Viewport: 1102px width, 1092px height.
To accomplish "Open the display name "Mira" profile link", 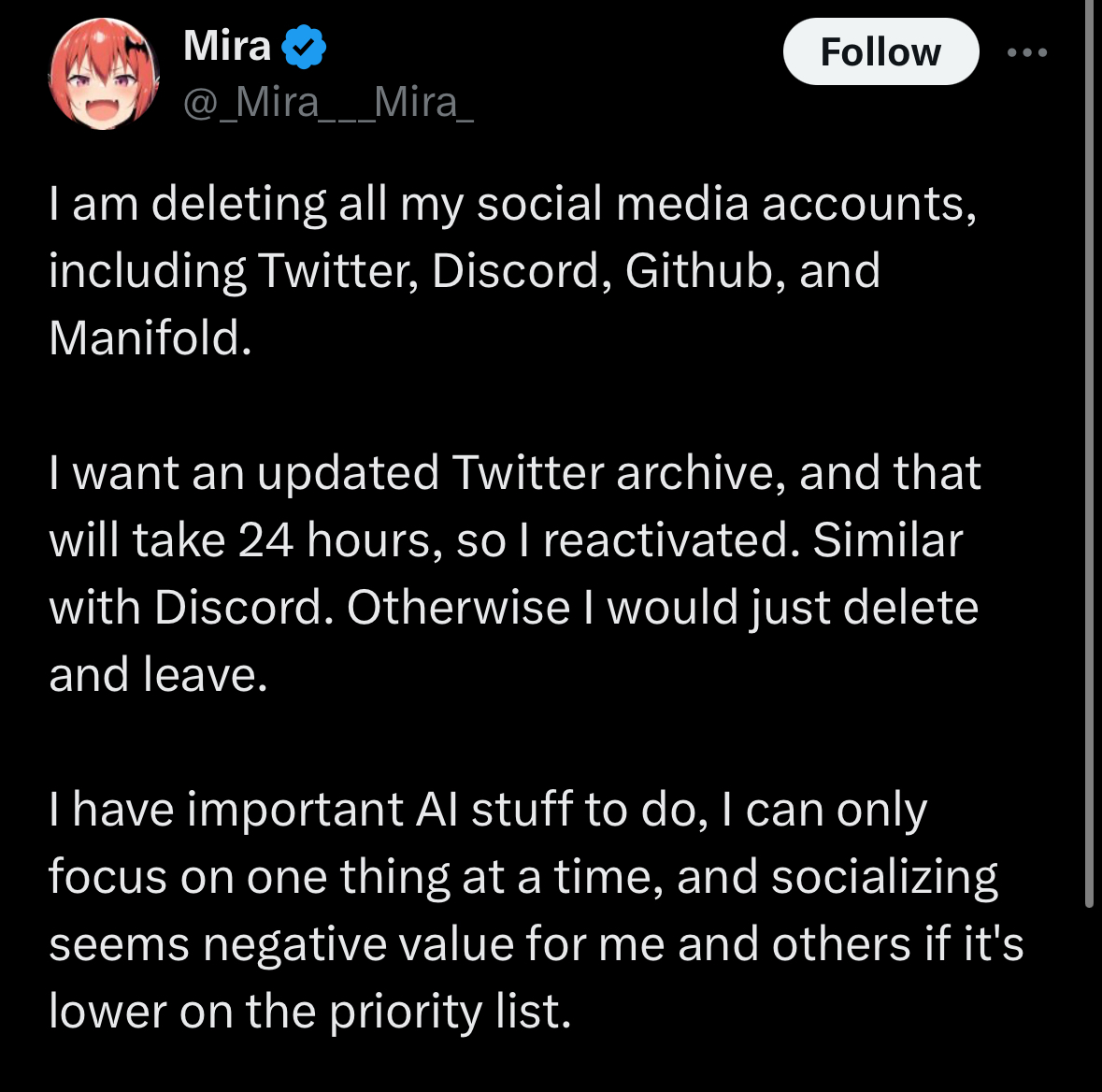I will (227, 46).
